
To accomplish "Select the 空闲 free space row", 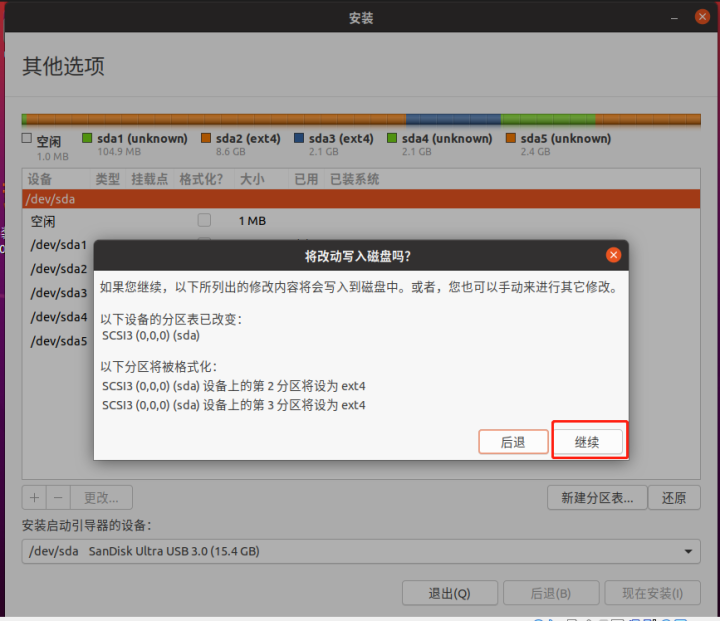I will click(x=361, y=221).
